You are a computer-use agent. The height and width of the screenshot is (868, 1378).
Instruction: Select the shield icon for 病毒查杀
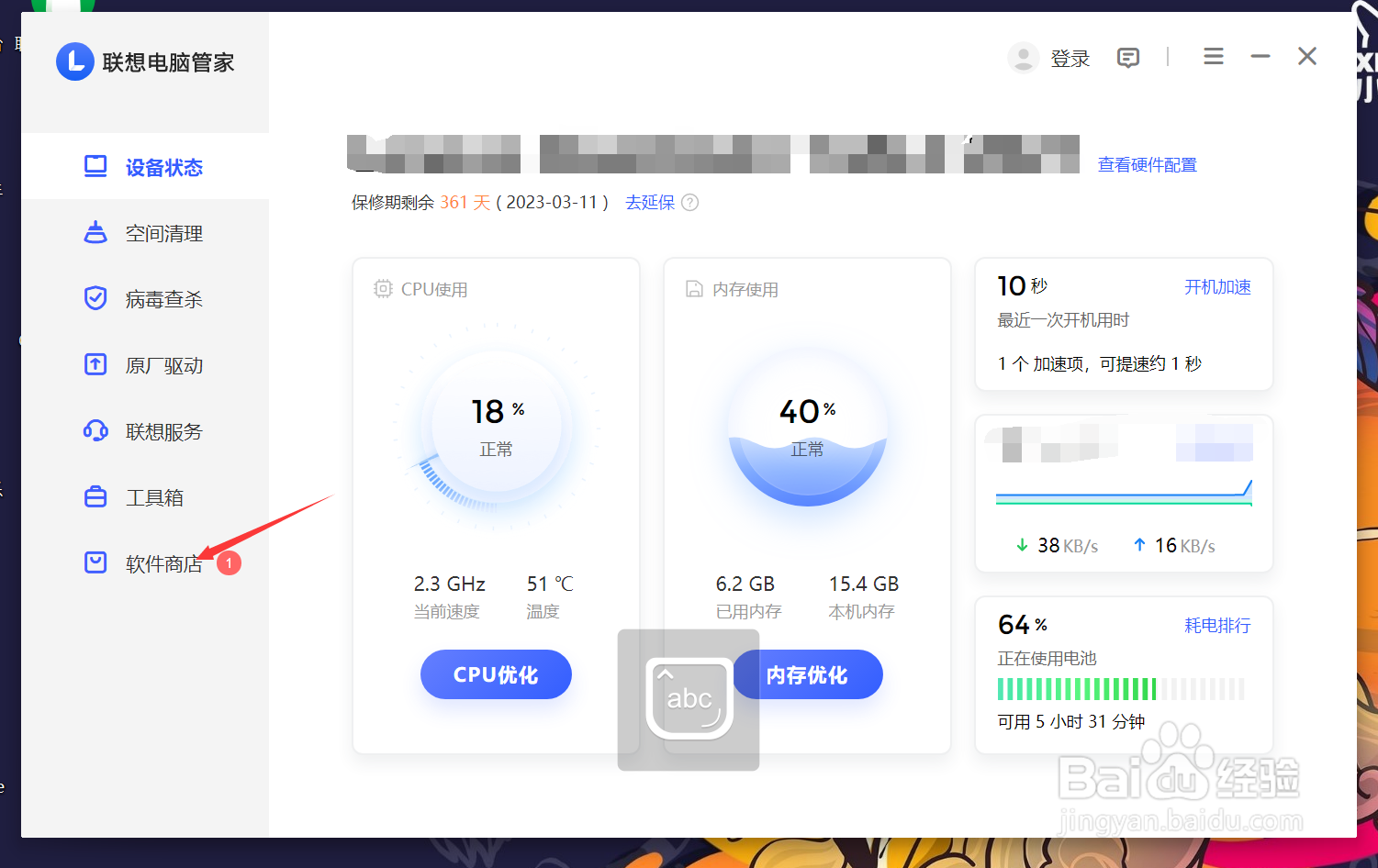click(x=95, y=298)
